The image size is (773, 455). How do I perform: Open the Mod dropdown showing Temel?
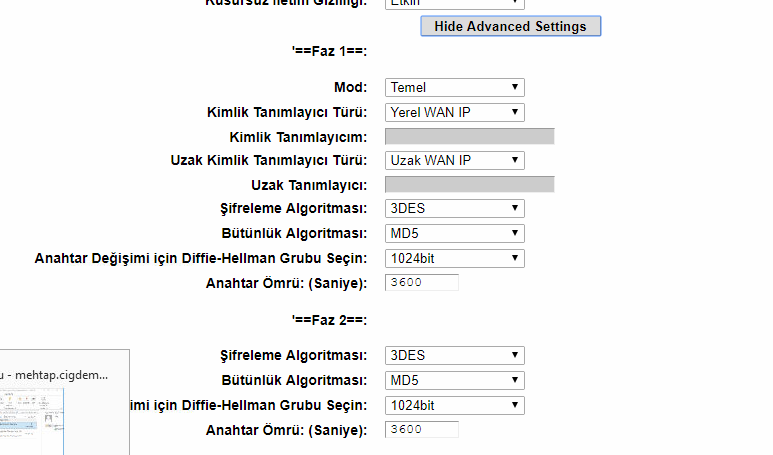point(455,88)
